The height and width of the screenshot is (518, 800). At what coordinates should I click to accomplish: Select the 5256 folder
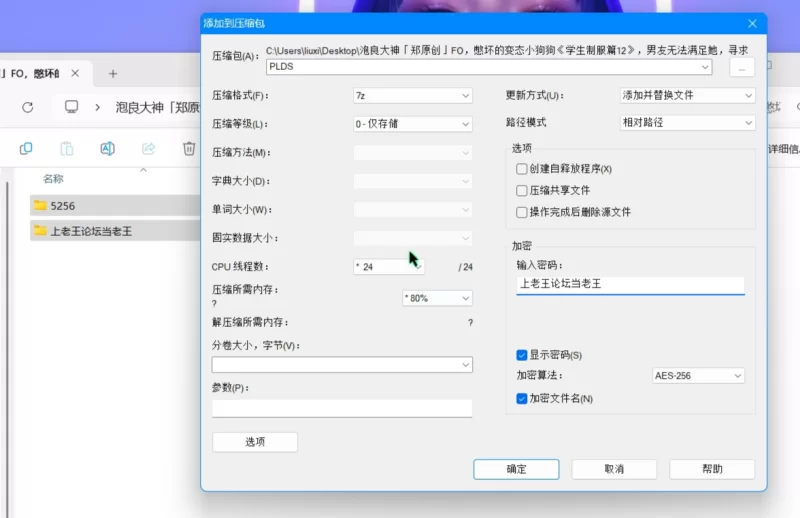click(115, 206)
